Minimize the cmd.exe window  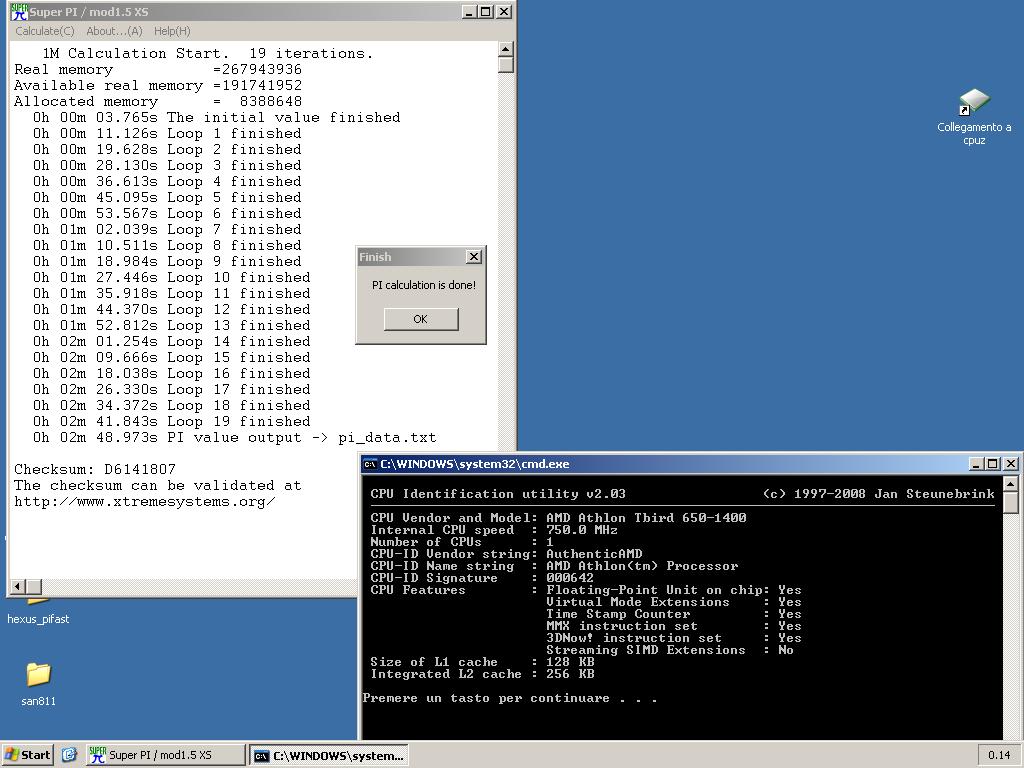pyautogui.click(x=976, y=464)
